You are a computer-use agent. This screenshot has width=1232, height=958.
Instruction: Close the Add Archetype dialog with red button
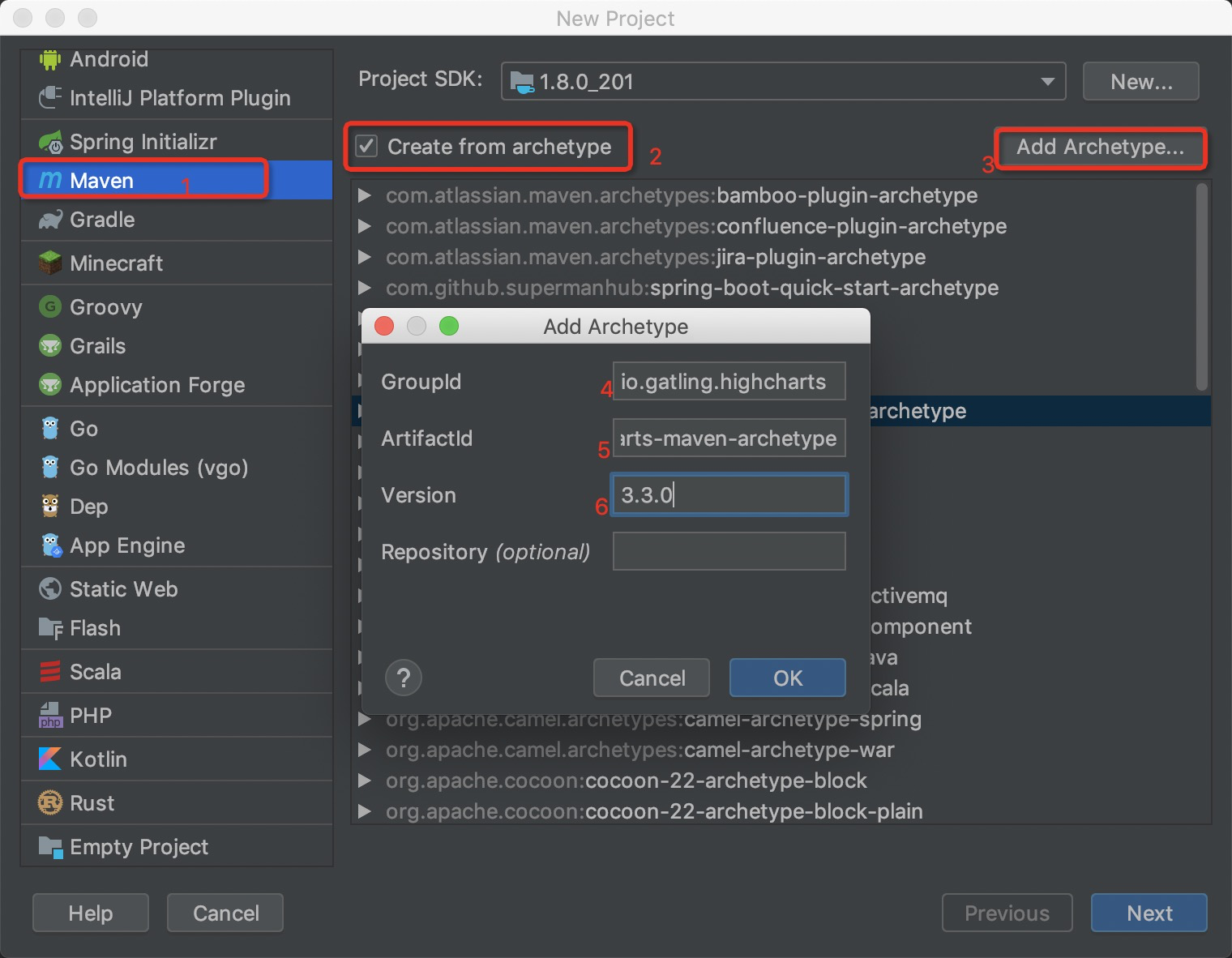click(384, 326)
